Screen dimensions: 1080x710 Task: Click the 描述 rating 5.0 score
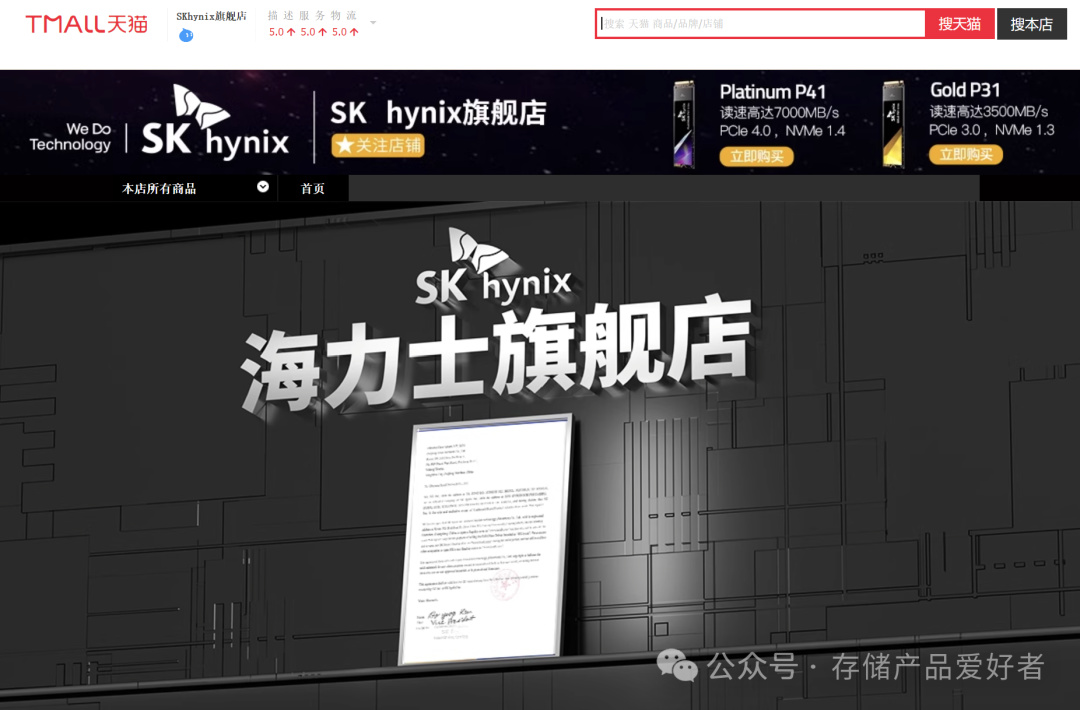(282, 32)
